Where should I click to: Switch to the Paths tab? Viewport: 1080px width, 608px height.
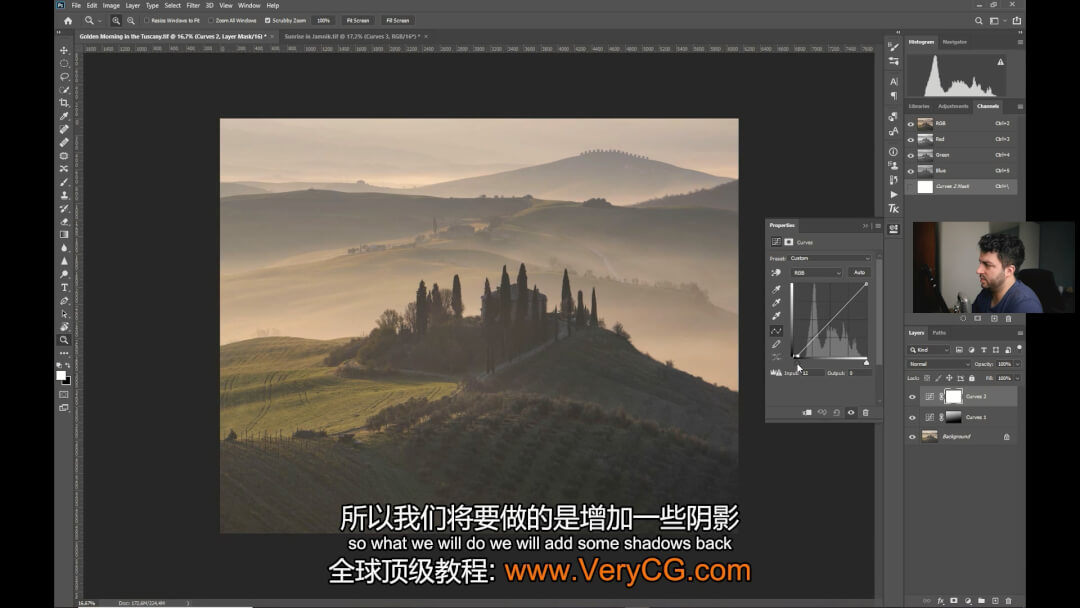click(939, 333)
